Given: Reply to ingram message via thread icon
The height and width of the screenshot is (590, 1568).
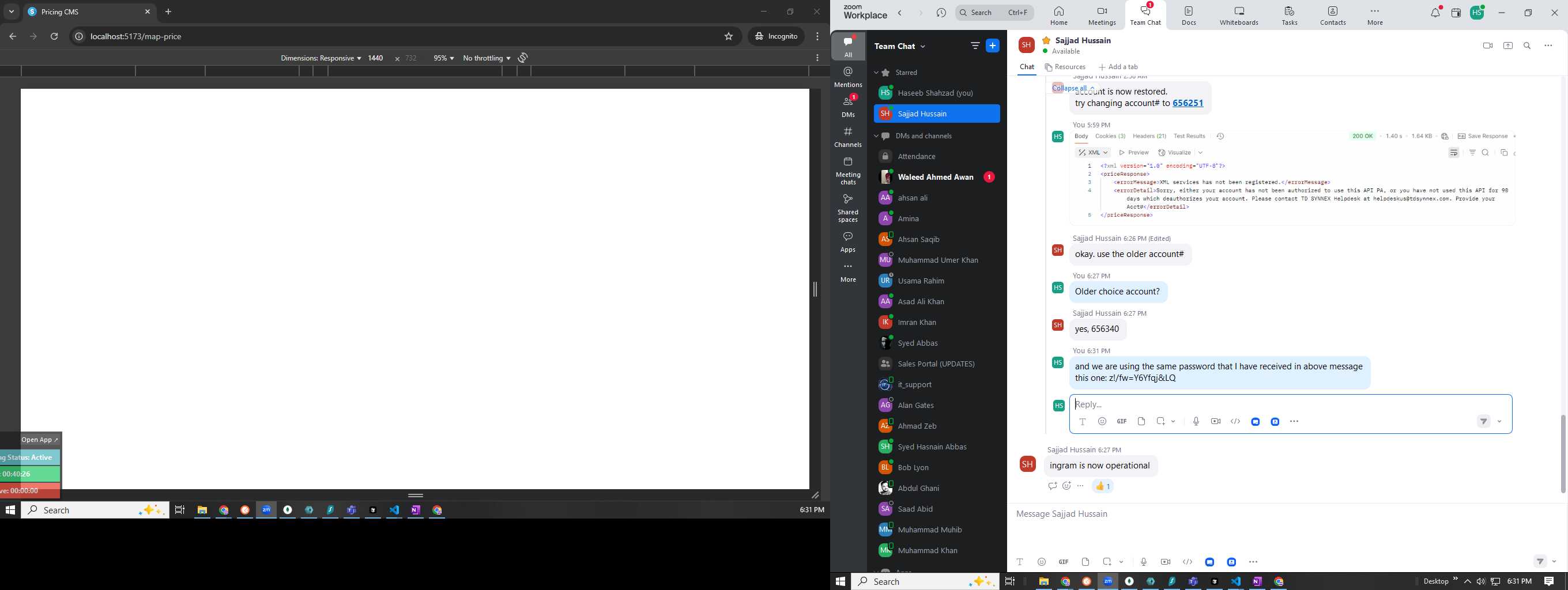Looking at the screenshot, I should 1052,486.
